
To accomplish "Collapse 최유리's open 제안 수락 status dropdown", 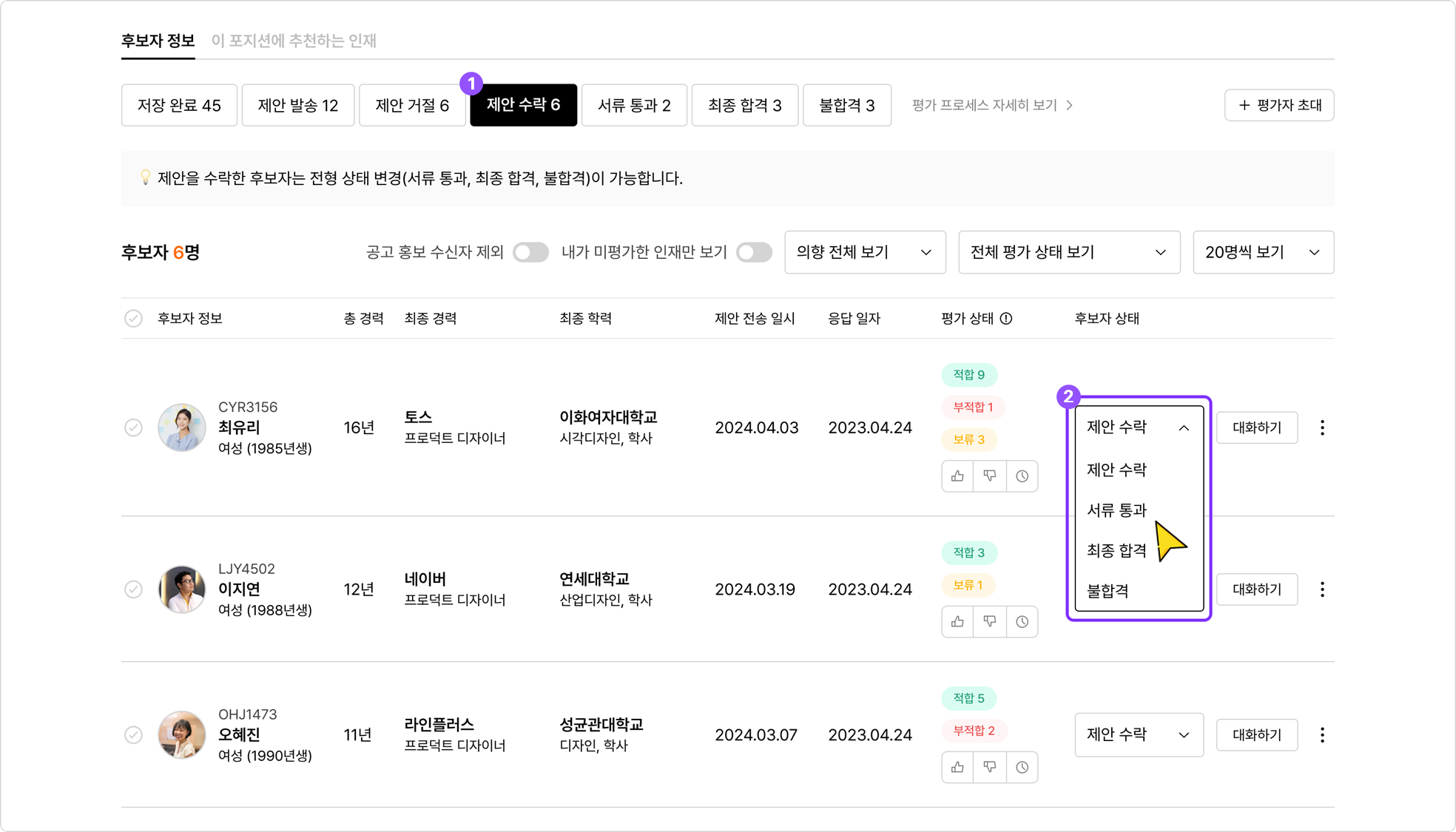I will 1139,427.
